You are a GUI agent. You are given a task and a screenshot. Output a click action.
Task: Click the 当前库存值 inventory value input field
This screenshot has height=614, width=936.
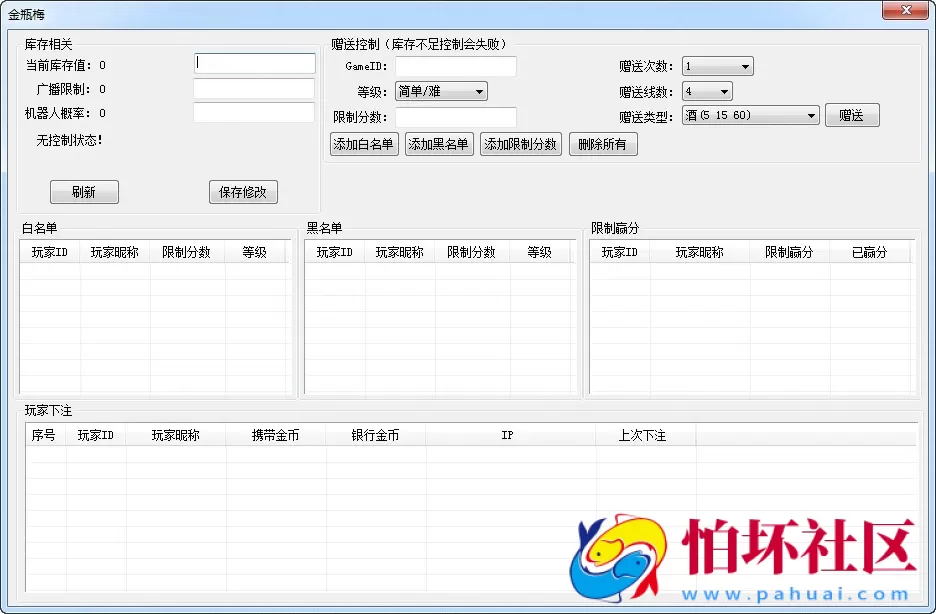click(x=254, y=63)
